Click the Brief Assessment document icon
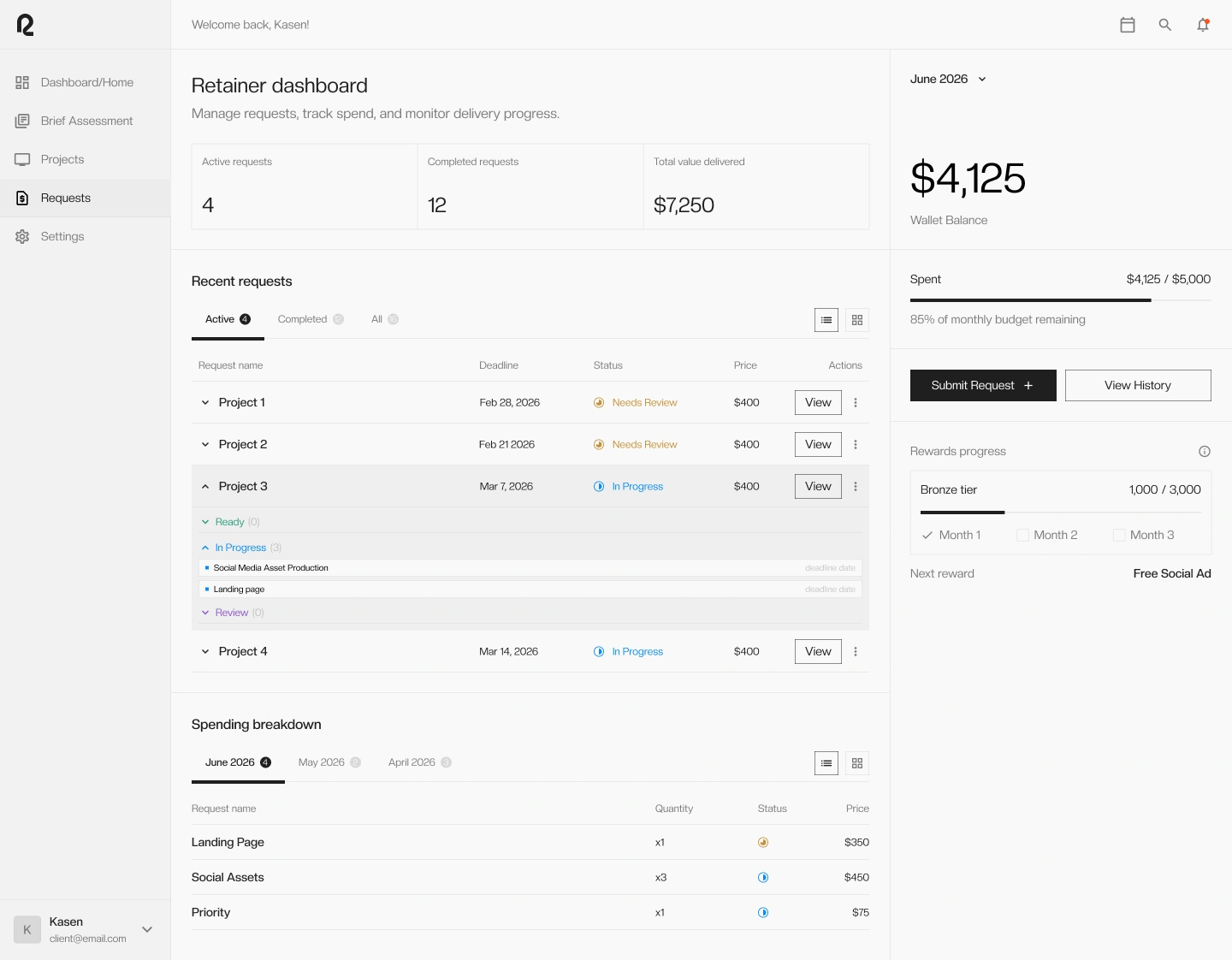1232x960 pixels. 22,121
